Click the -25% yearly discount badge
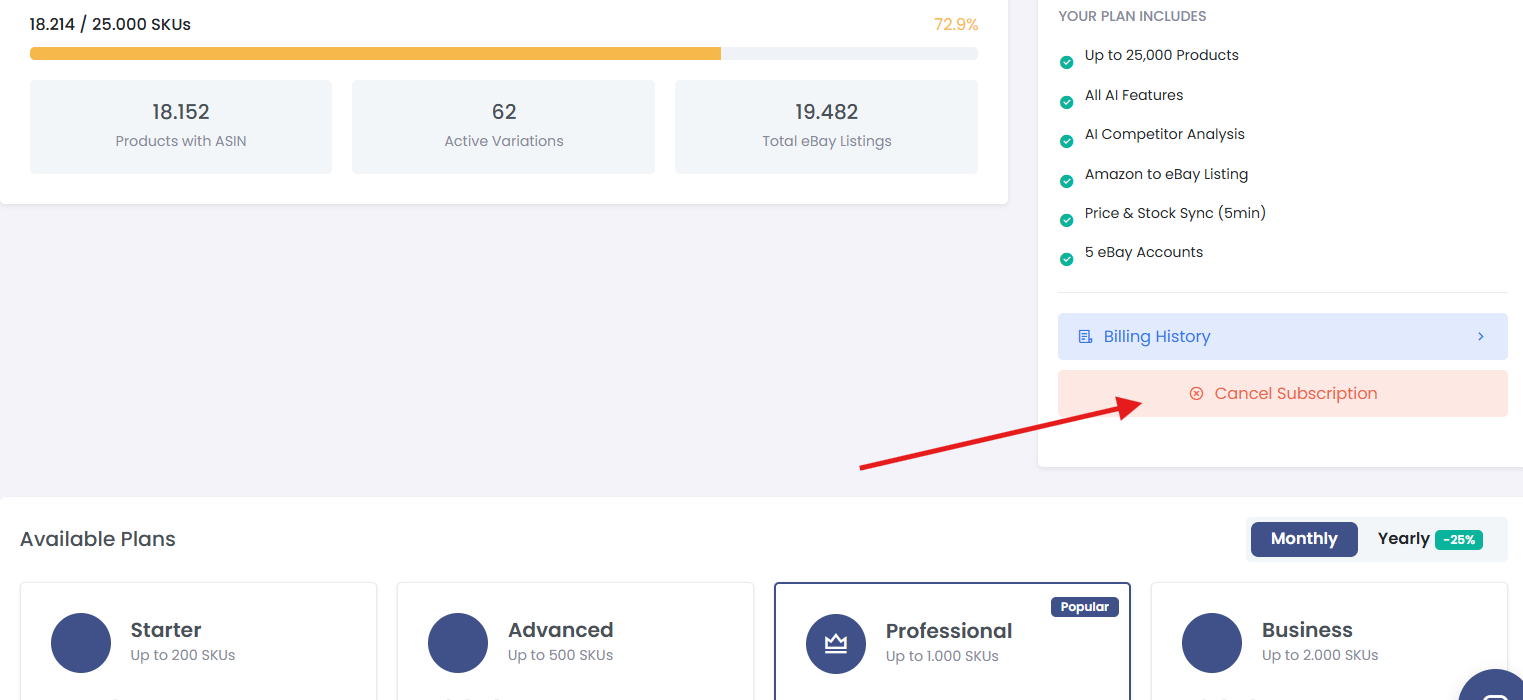Image resolution: width=1523 pixels, height=700 pixels. (x=1458, y=540)
